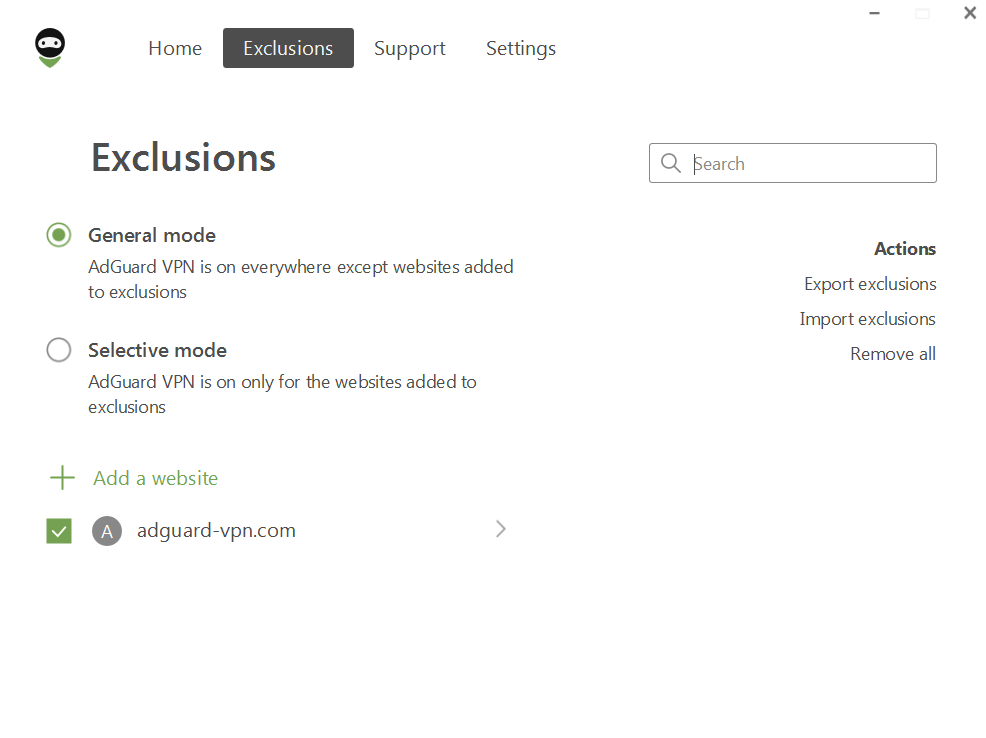The height and width of the screenshot is (738, 986).
Task: Click the AdGuard VPN ninja logo
Action: (50, 48)
